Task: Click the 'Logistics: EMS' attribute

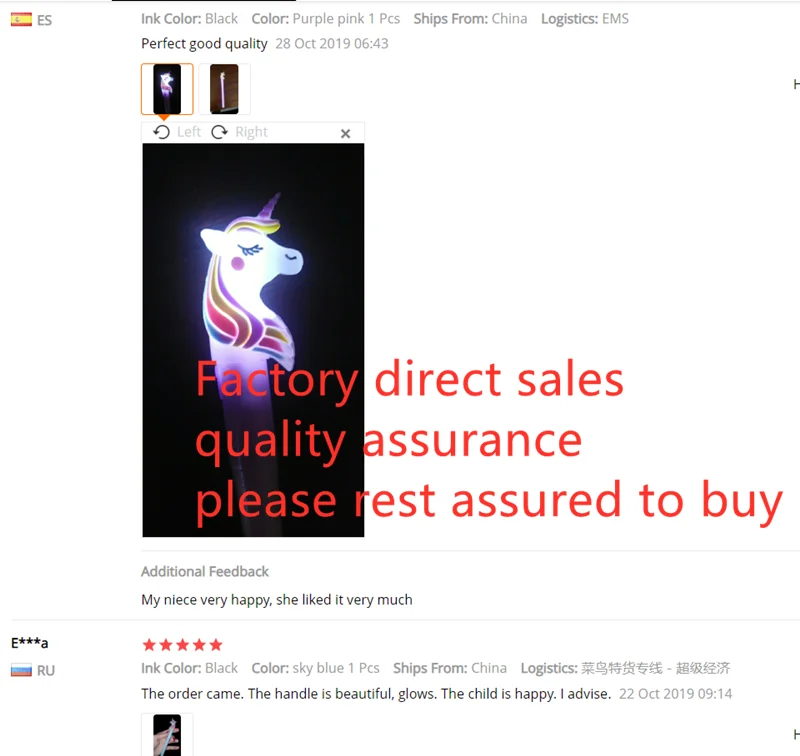Action: pyautogui.click(x=585, y=19)
